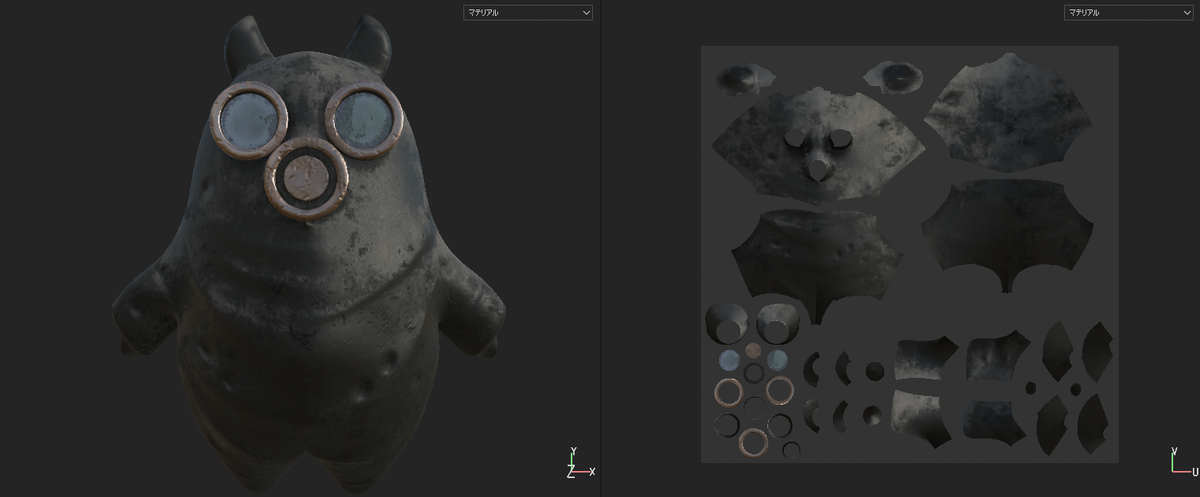Click the divider between the two viewports
Image resolution: width=1200 pixels, height=497 pixels.
[x=600, y=248]
